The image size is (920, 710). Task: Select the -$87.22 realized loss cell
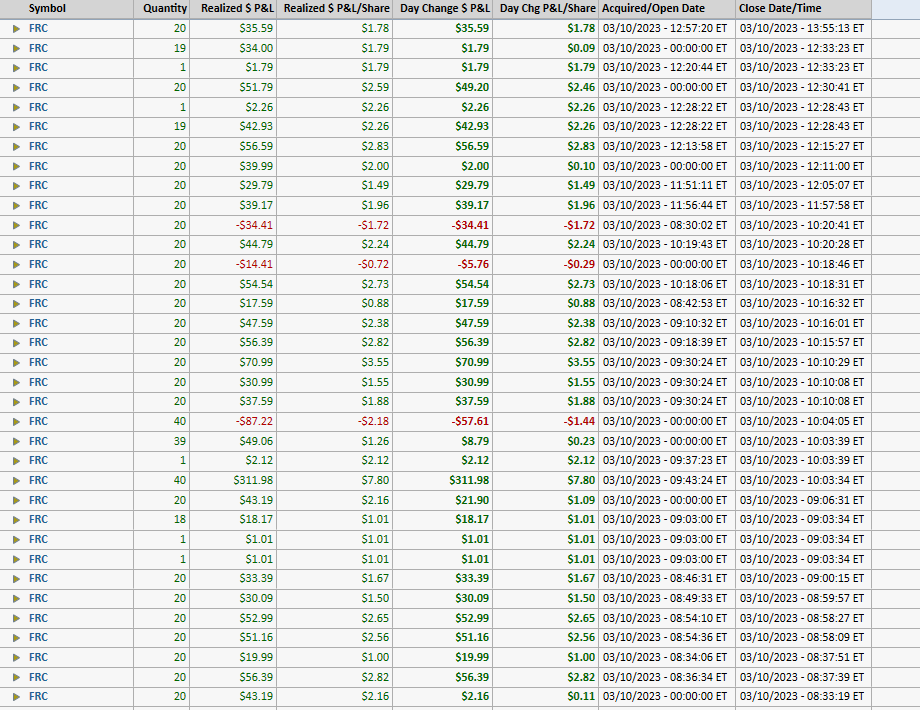click(233, 421)
